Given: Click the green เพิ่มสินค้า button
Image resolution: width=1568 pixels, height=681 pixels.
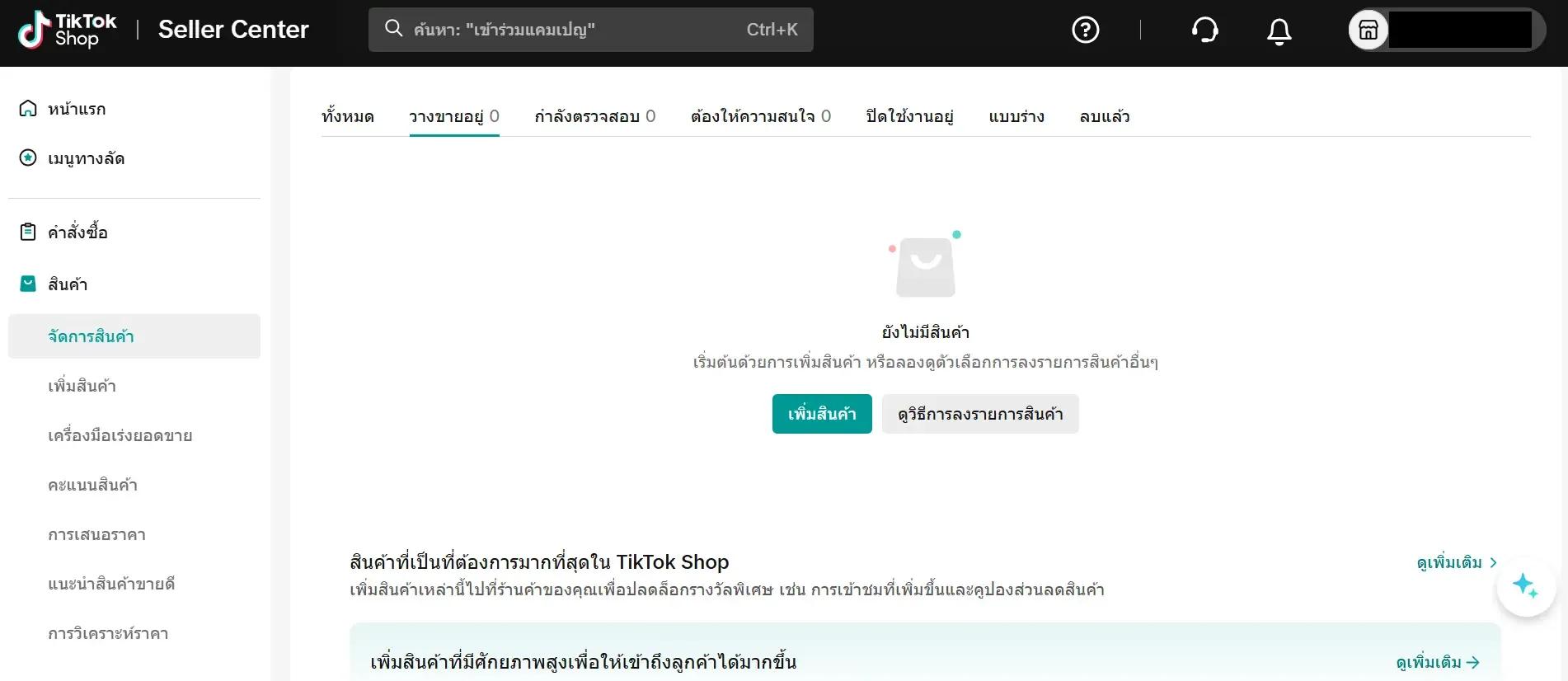Looking at the screenshot, I should (x=822, y=414).
